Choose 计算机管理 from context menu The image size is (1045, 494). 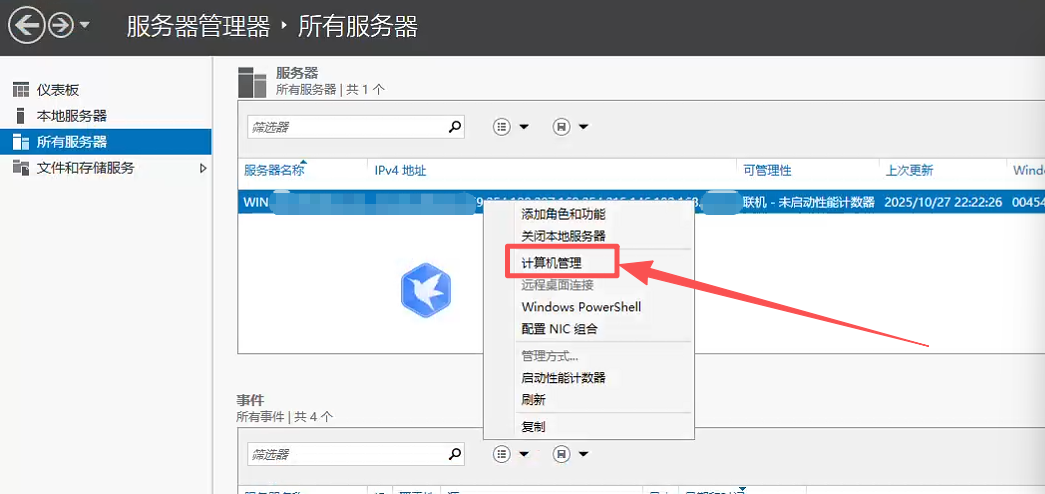[x=551, y=263]
